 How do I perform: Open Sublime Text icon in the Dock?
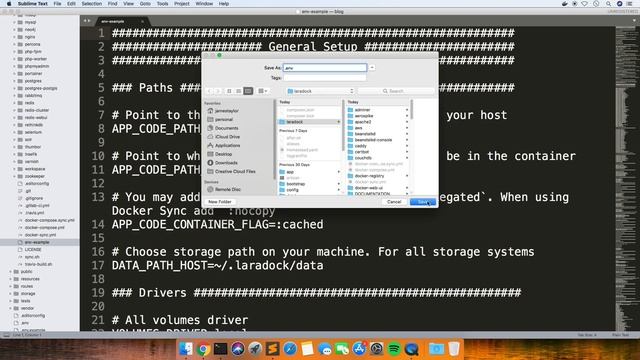coord(272,349)
